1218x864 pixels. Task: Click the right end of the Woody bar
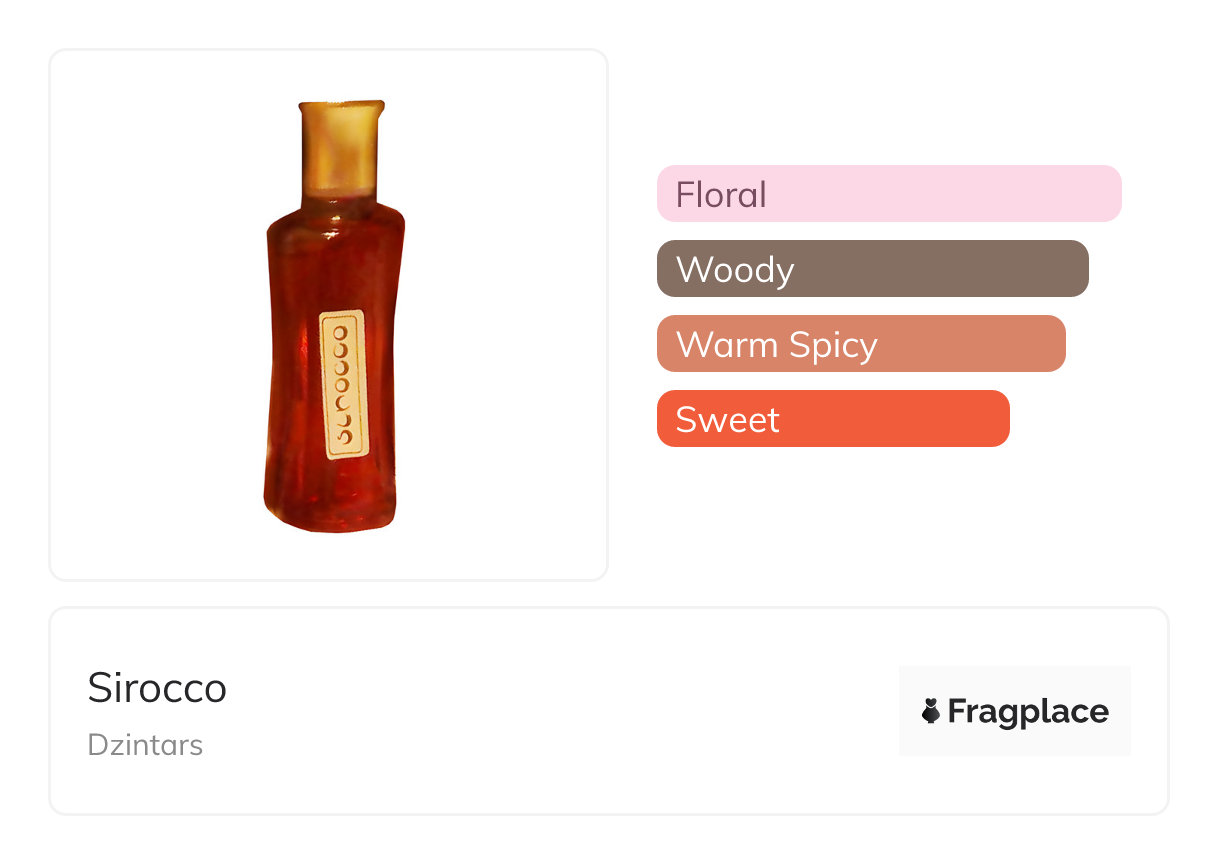1073,268
